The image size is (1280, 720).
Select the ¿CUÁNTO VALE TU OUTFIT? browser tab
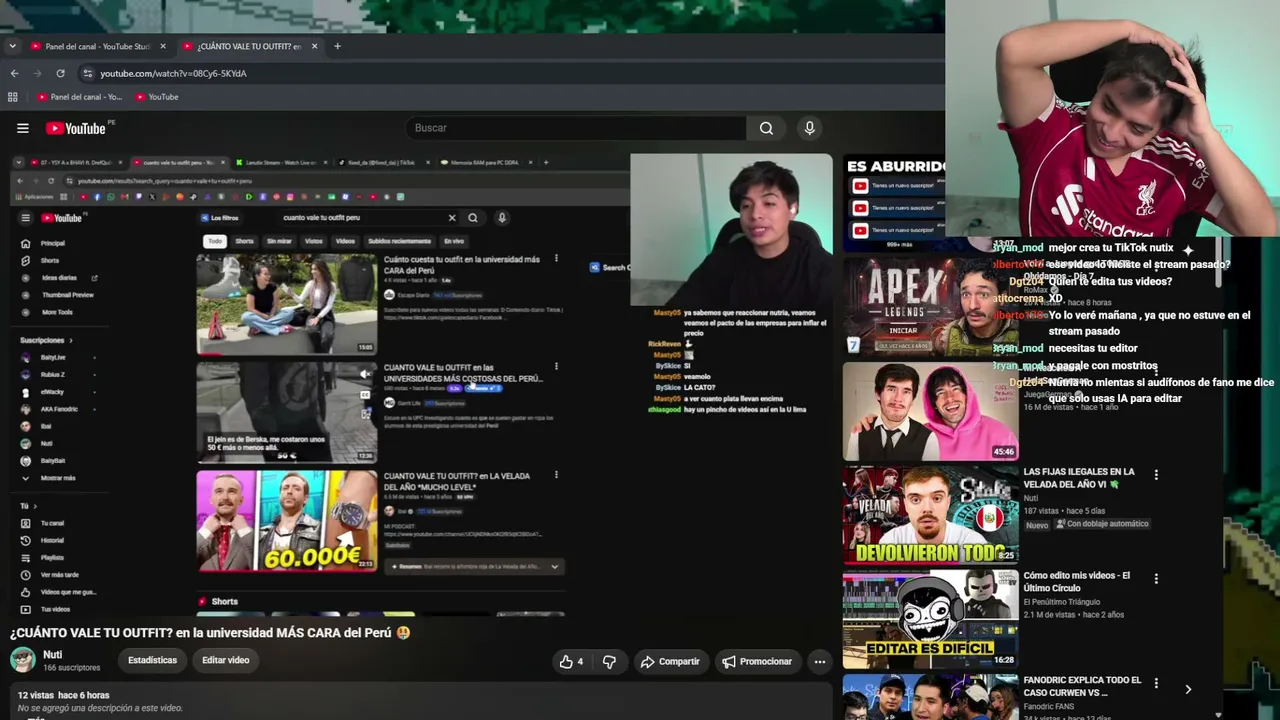pyautogui.click(x=247, y=46)
